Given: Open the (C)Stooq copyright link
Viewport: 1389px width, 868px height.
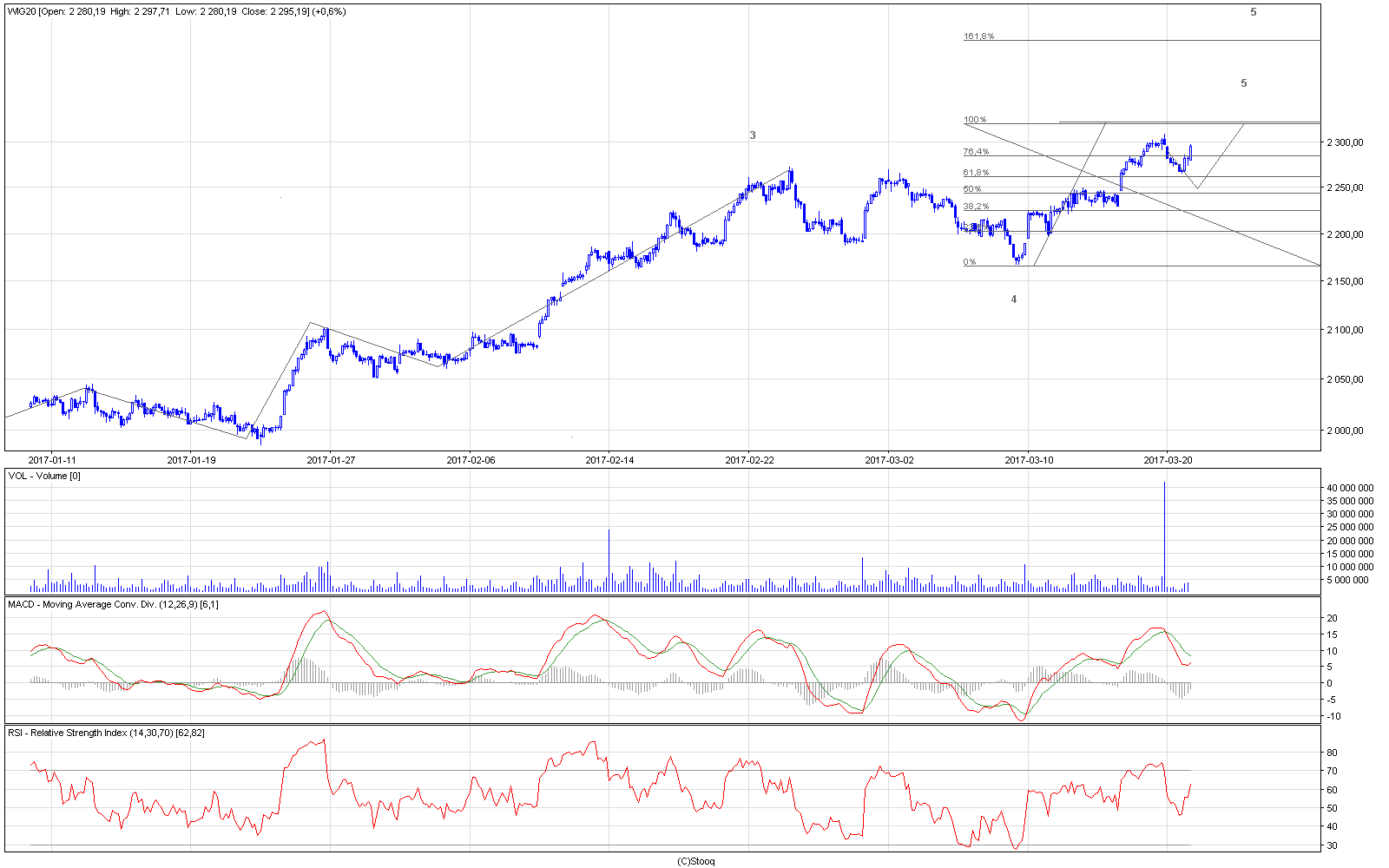Looking at the screenshot, I should pyautogui.click(x=695, y=861).
